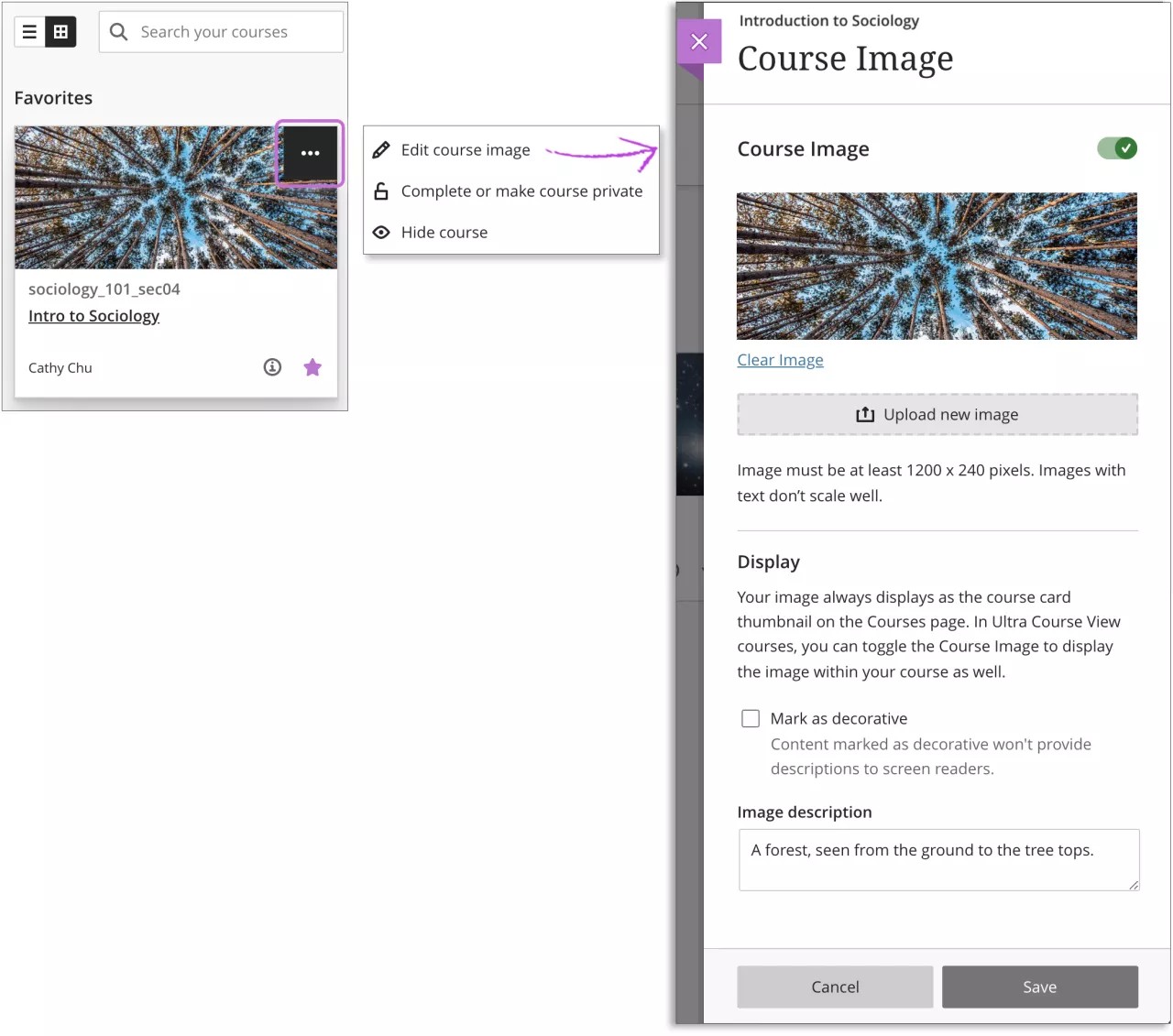1173x1036 pixels.
Task: Choose Complete or make course private
Action: 521,191
